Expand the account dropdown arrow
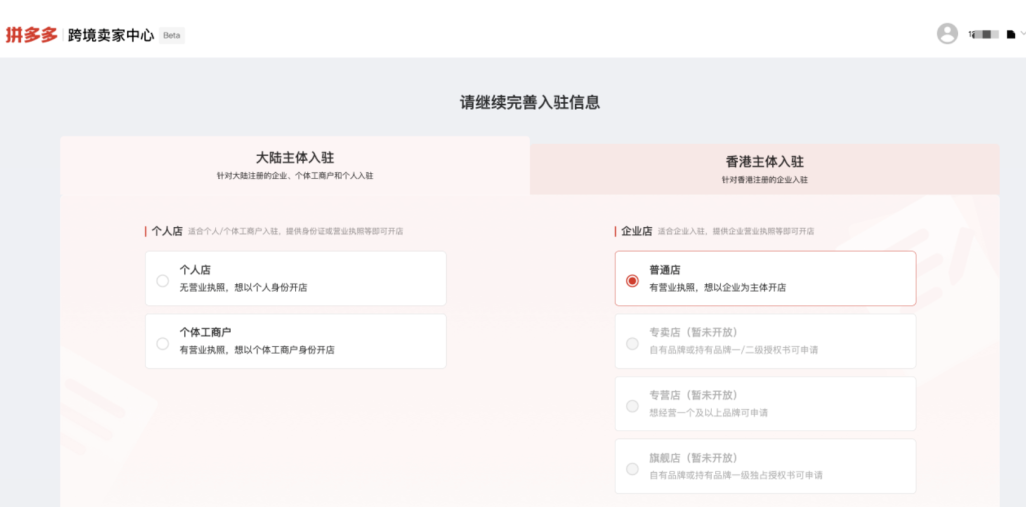Screen dimensions: 1026x507 [1022, 33]
